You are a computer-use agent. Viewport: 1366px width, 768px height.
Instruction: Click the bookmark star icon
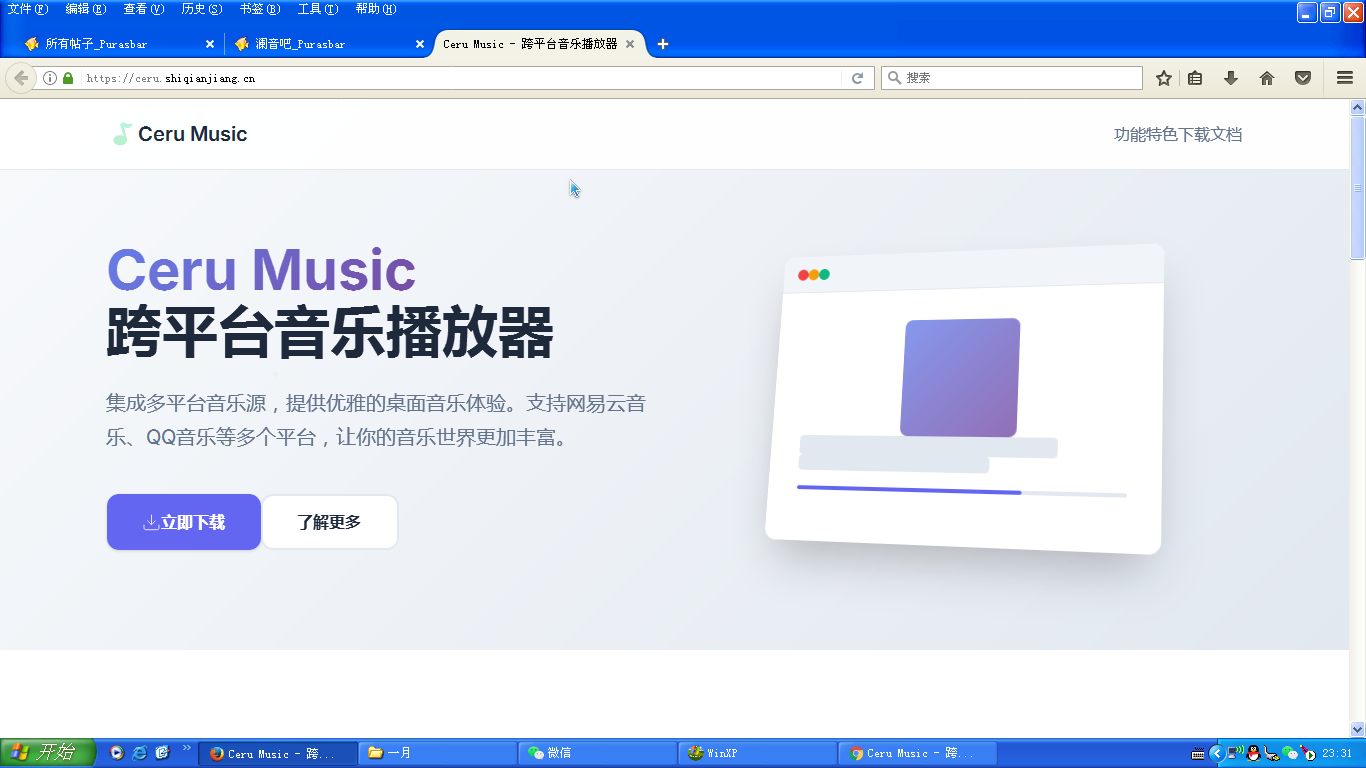tap(1163, 78)
